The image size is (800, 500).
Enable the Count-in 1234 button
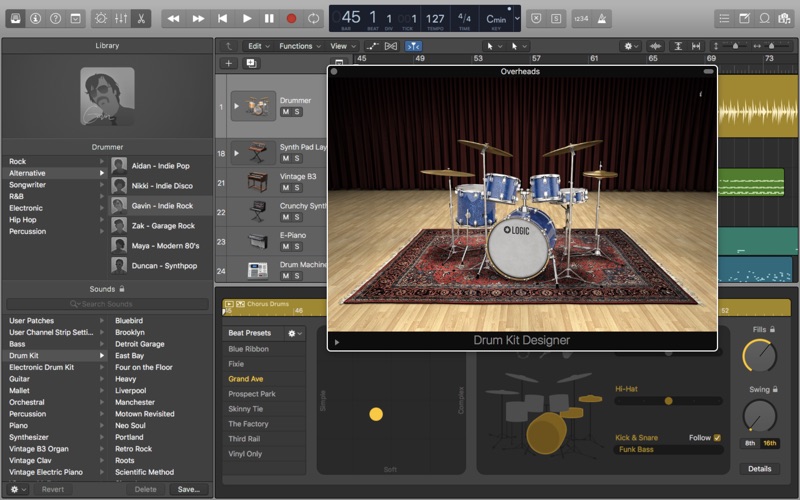pos(581,19)
